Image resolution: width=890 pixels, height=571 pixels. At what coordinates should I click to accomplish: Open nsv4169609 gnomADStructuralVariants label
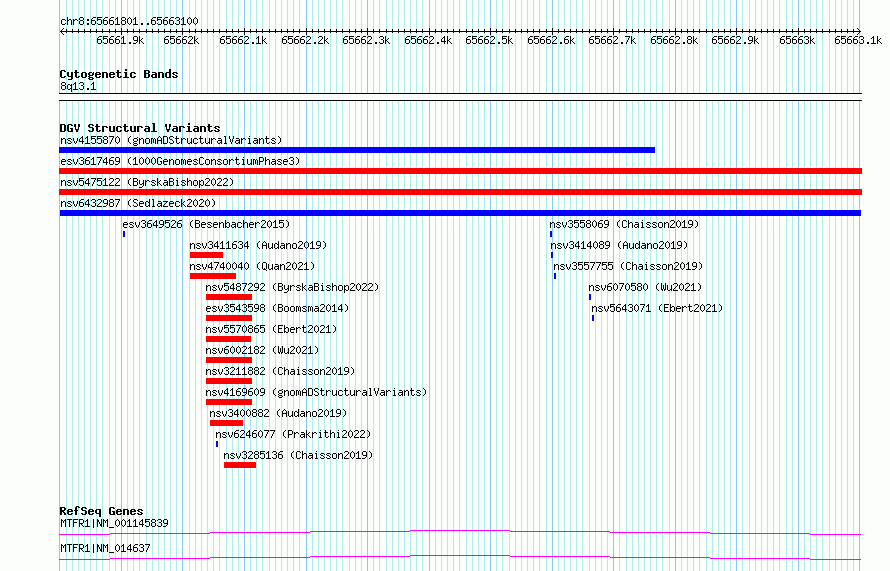pos(316,392)
